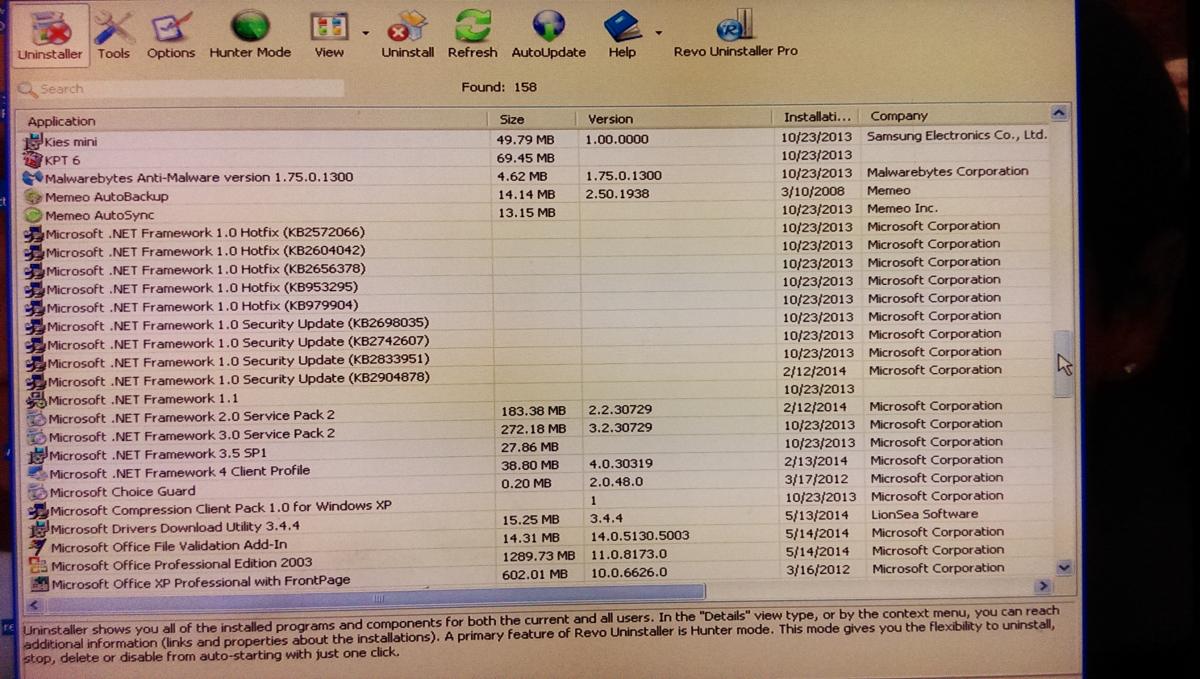Expand the View dropdown arrow
1200x679 pixels.
point(365,33)
